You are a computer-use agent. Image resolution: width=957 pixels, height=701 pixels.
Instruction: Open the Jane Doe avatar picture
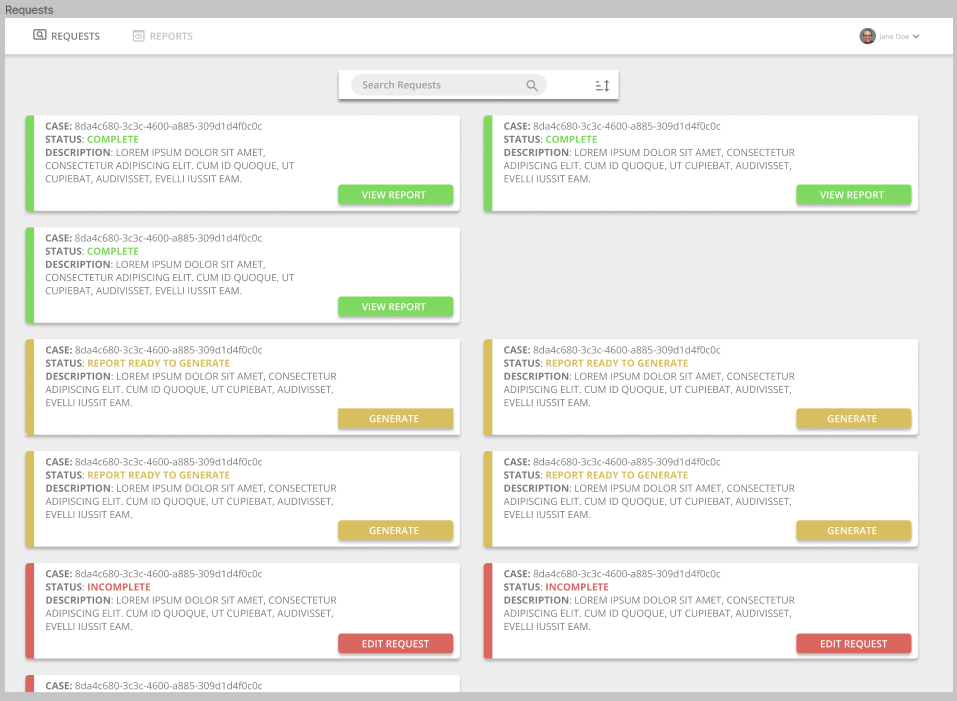coord(867,36)
